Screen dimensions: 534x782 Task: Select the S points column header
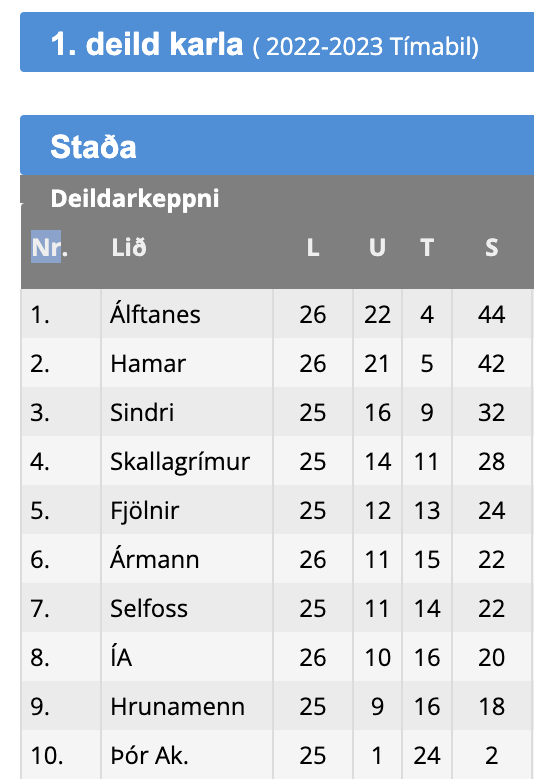pos(492,247)
